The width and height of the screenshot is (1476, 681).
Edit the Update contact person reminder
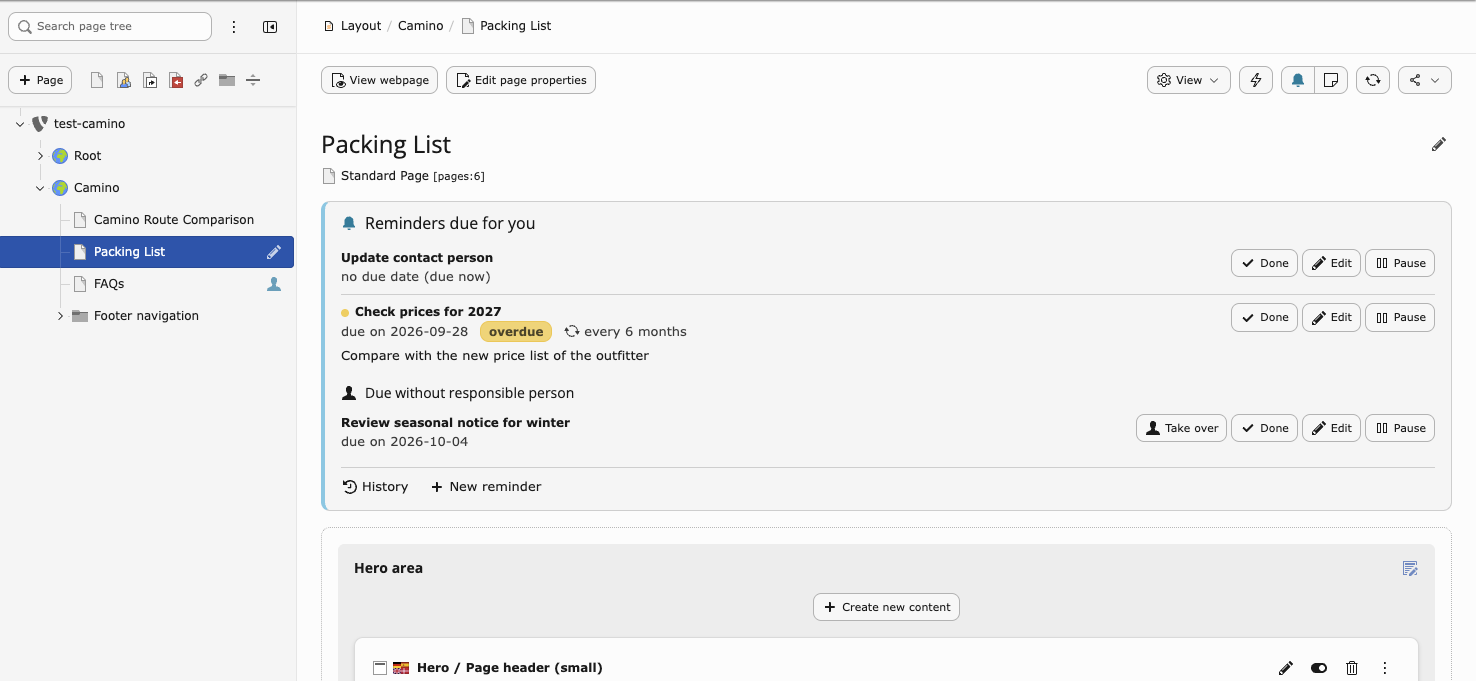pos(1331,263)
